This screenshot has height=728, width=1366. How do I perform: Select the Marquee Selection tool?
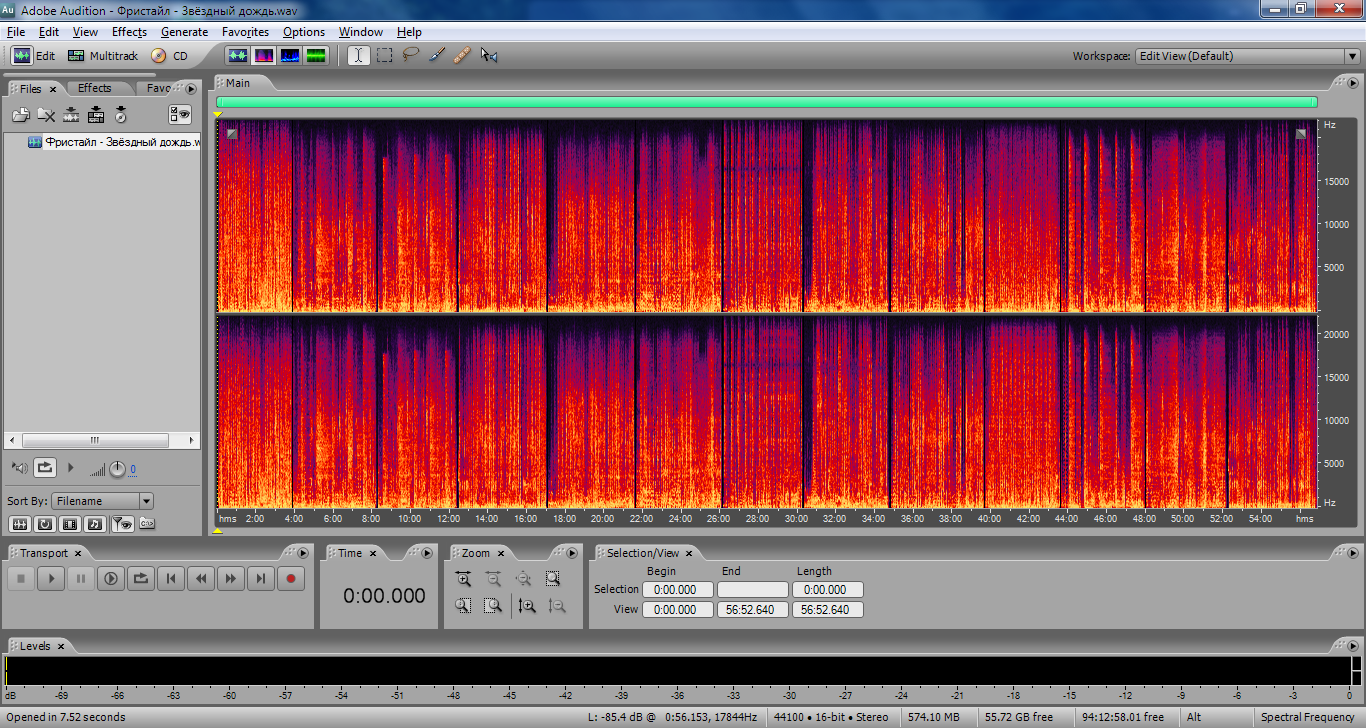pos(384,56)
